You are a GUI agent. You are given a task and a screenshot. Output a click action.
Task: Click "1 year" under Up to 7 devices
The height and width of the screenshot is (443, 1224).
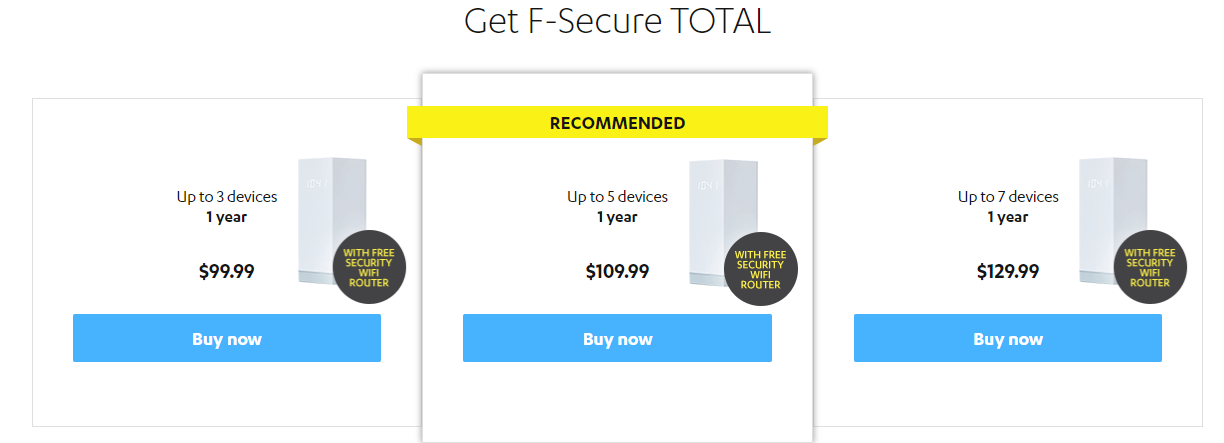click(1008, 216)
